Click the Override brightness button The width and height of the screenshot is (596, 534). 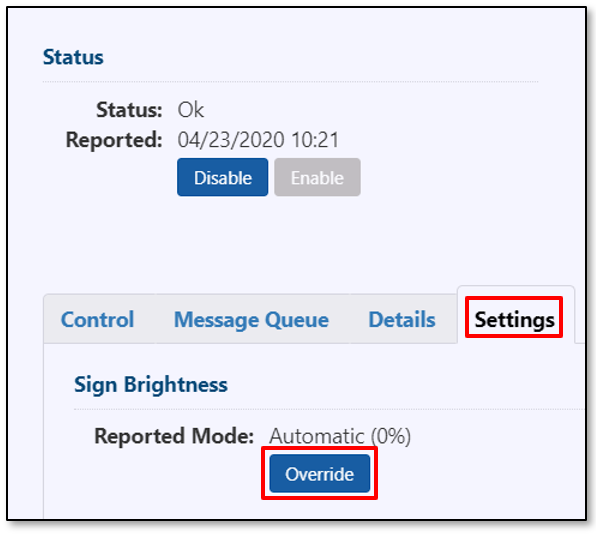(x=320, y=473)
